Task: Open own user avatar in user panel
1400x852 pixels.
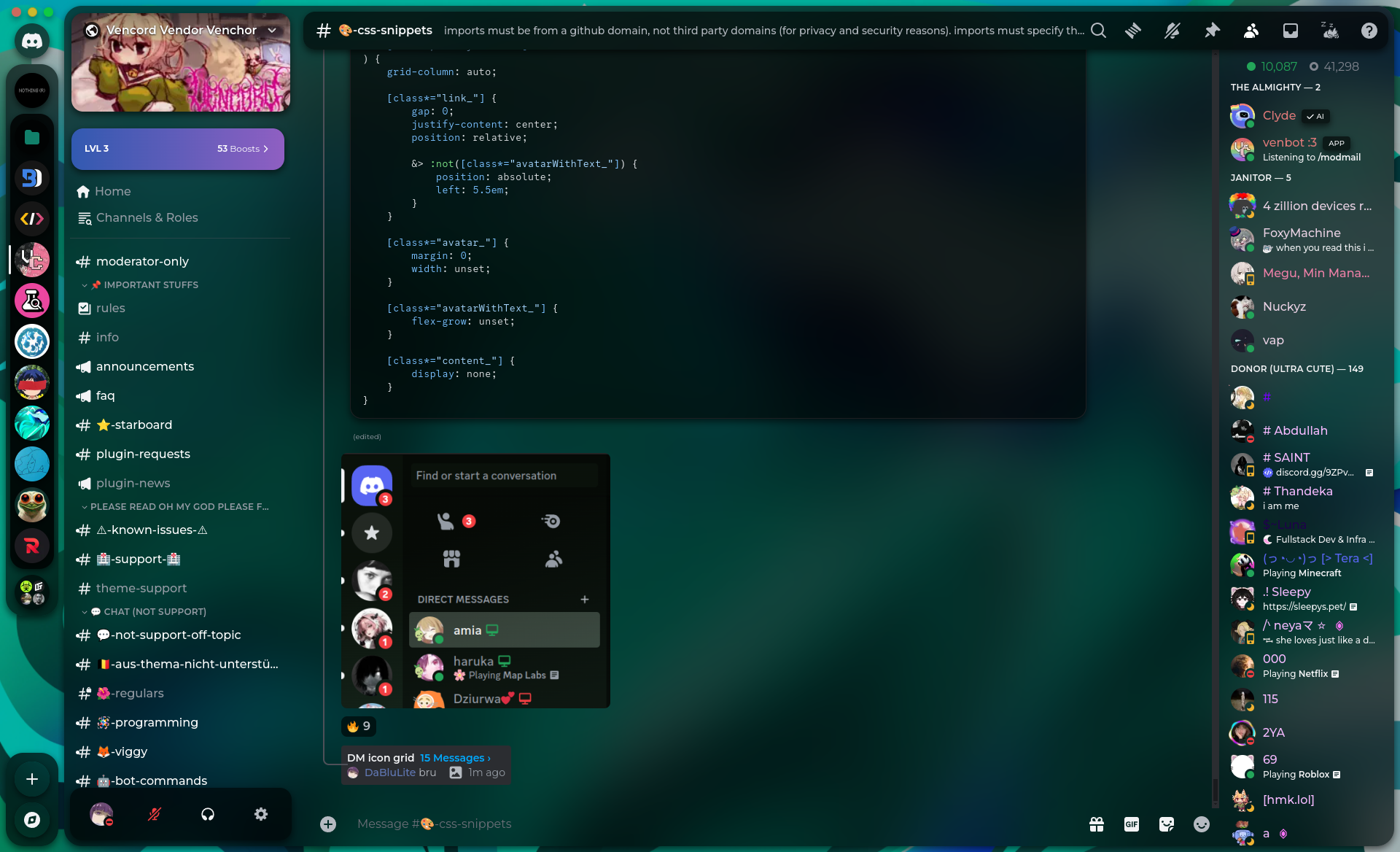Action: coord(101,814)
